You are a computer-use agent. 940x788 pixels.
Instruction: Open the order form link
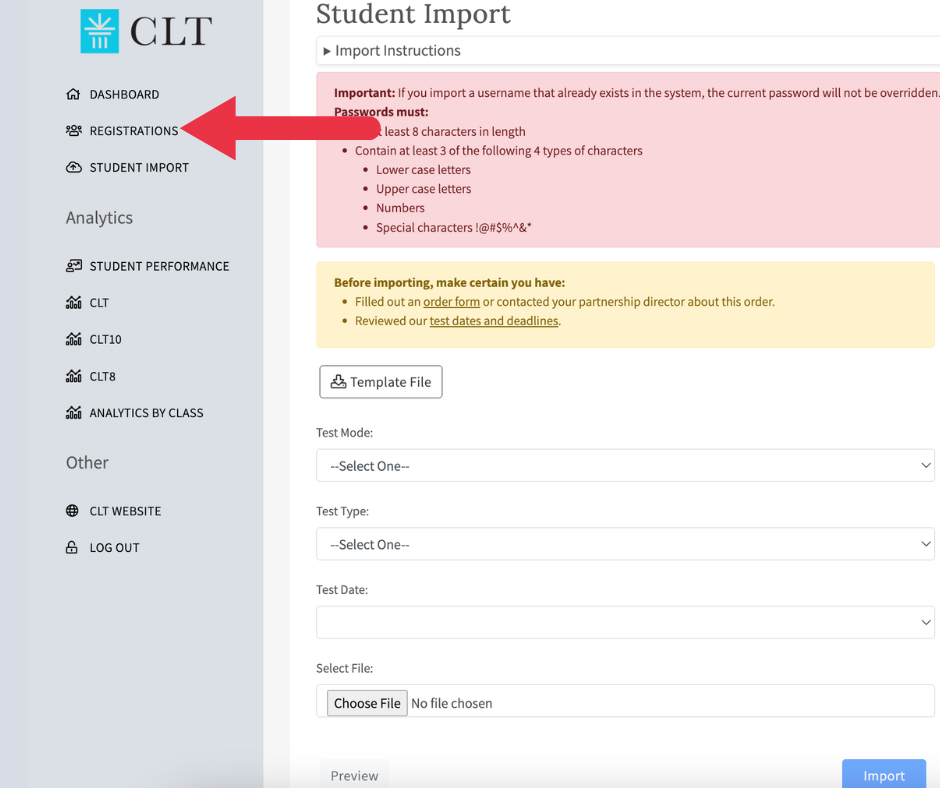pos(451,302)
